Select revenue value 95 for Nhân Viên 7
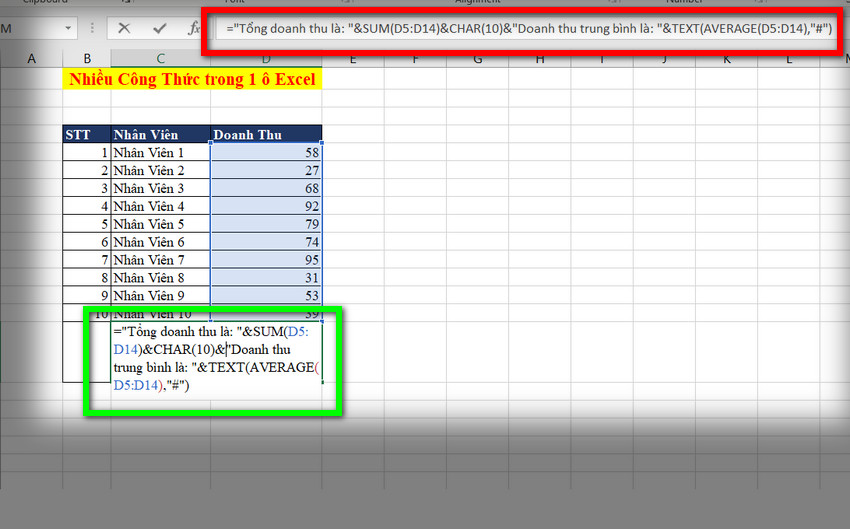 [266, 260]
